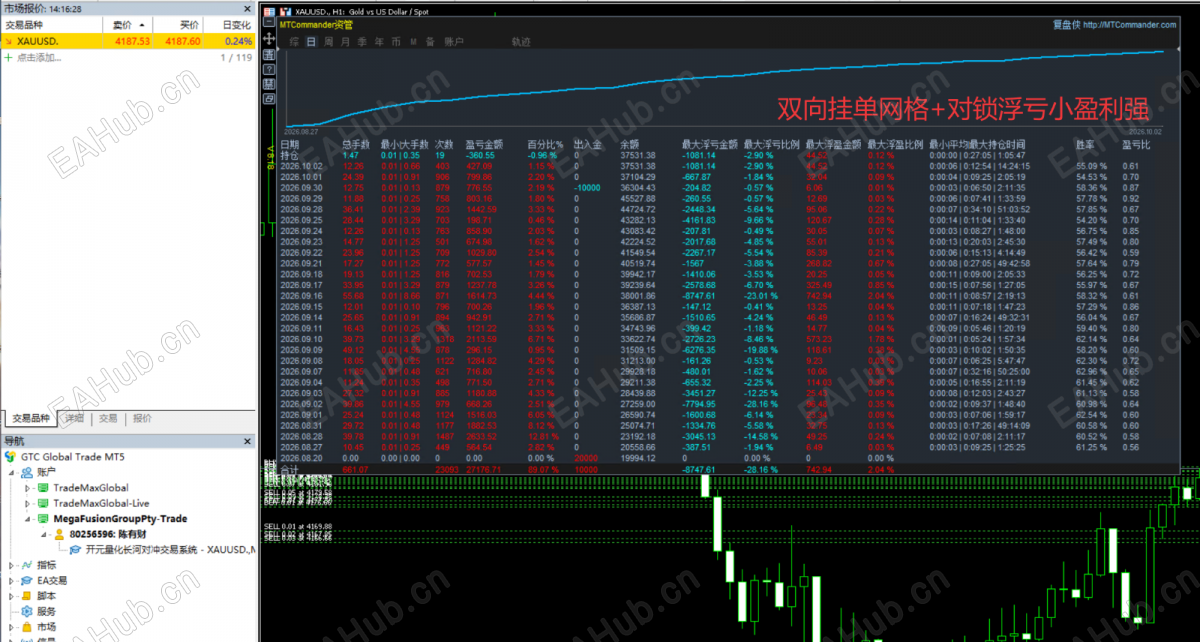Expand the TradeMaxGlobal account node
This screenshot has height=642, width=1200.
28,488
